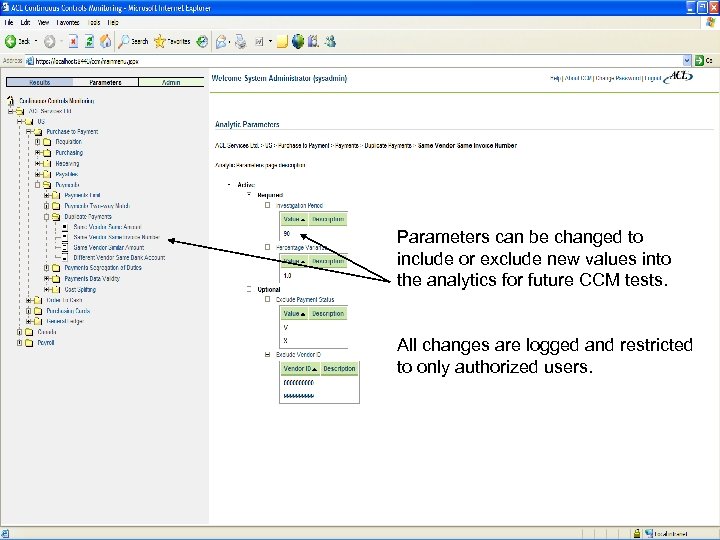Click the ACL logo at top right

coord(680,77)
